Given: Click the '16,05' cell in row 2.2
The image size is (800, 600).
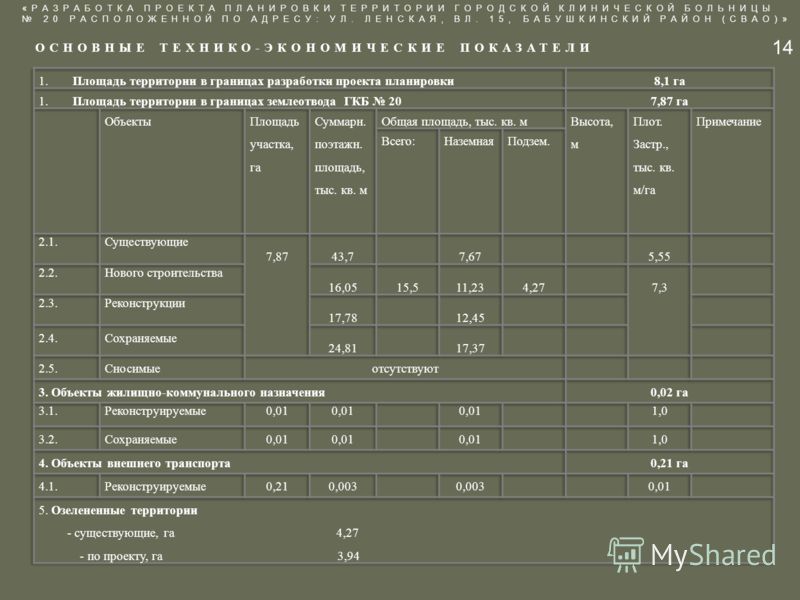Looking at the screenshot, I should click(x=342, y=288).
